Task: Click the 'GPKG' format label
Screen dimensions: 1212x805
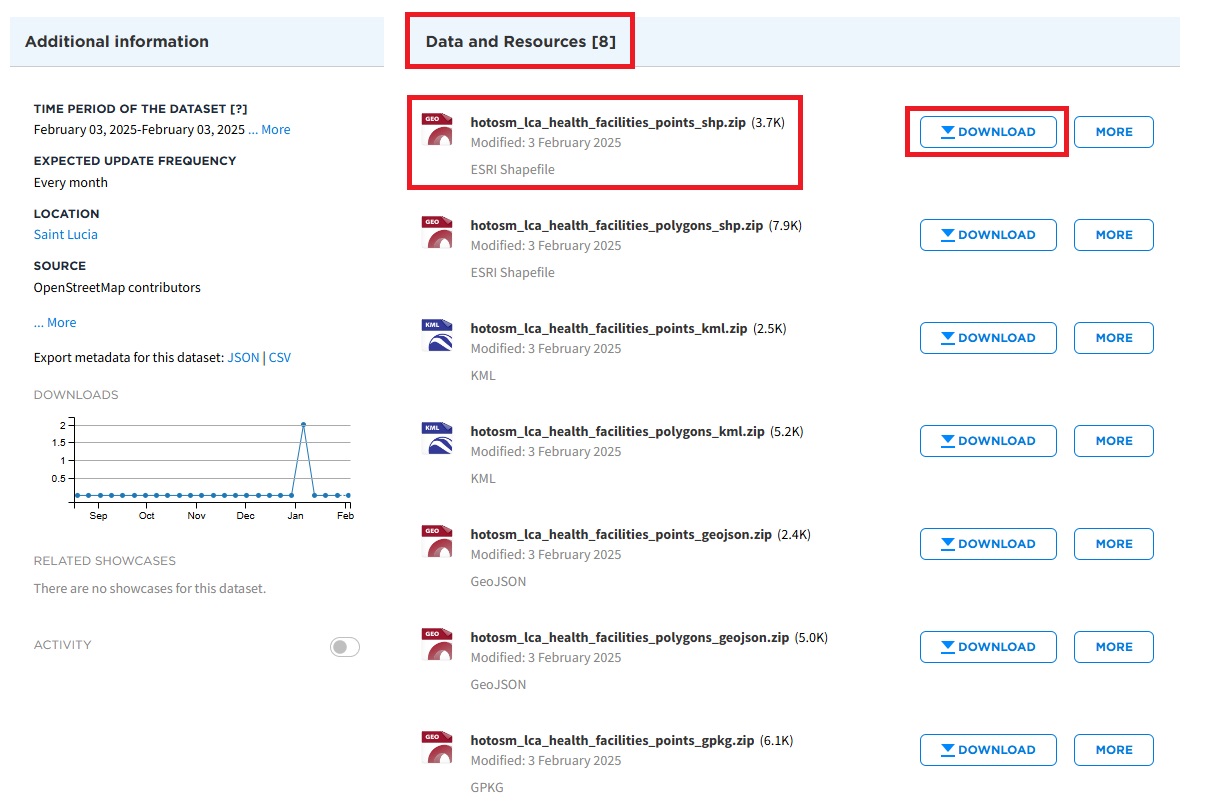Action: pos(487,788)
